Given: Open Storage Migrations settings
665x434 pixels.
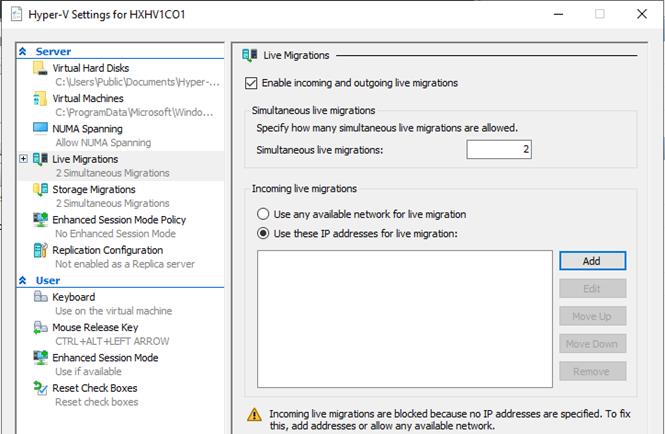Looking at the screenshot, I should click(94, 189).
